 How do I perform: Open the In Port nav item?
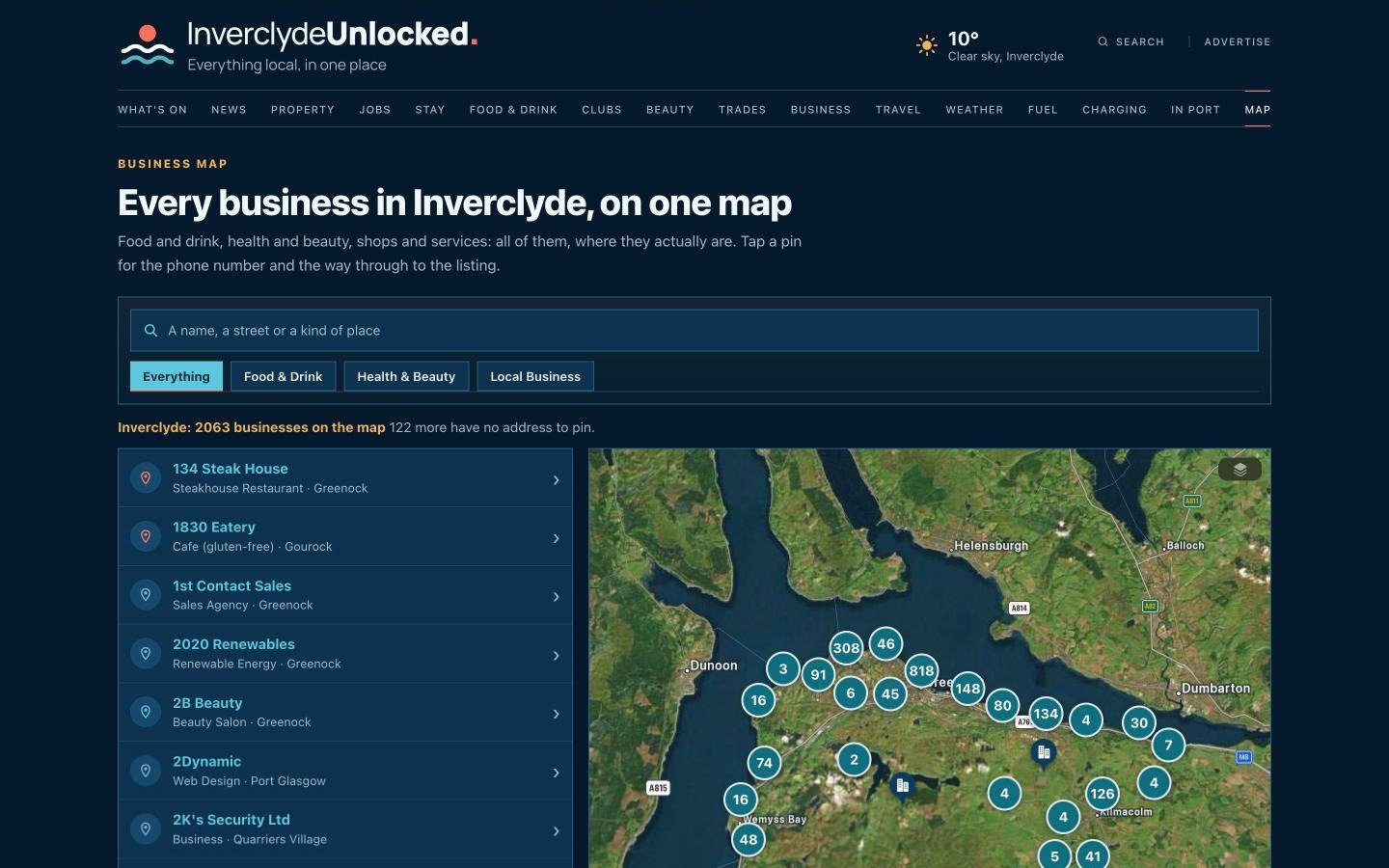pos(1195,110)
